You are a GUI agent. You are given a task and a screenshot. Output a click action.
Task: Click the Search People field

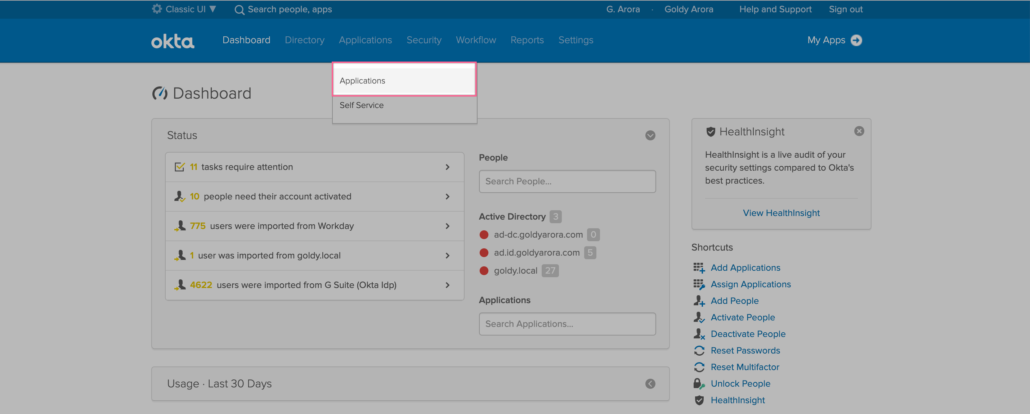coord(568,181)
